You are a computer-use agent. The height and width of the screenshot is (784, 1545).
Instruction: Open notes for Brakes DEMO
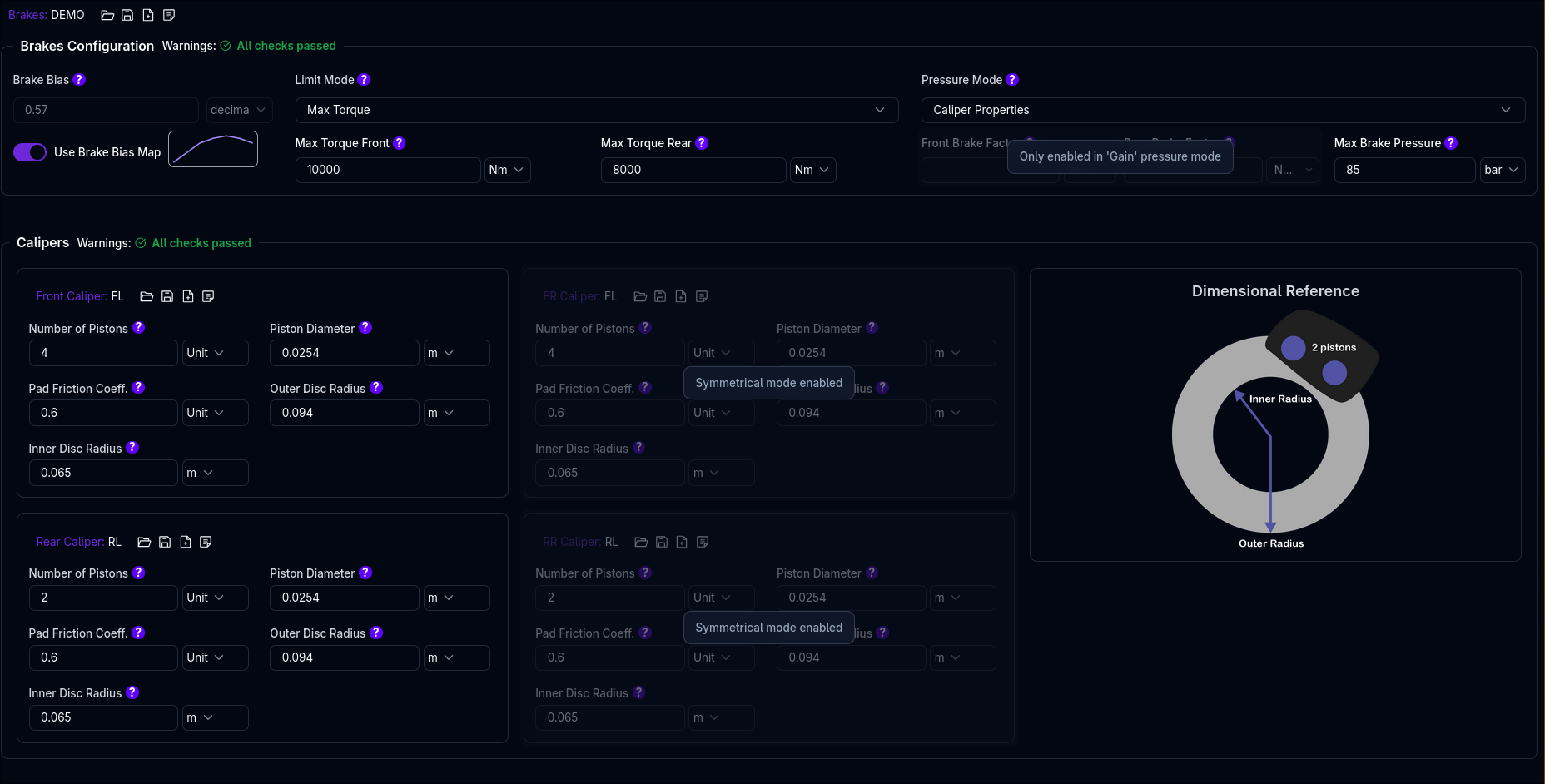coord(169,15)
